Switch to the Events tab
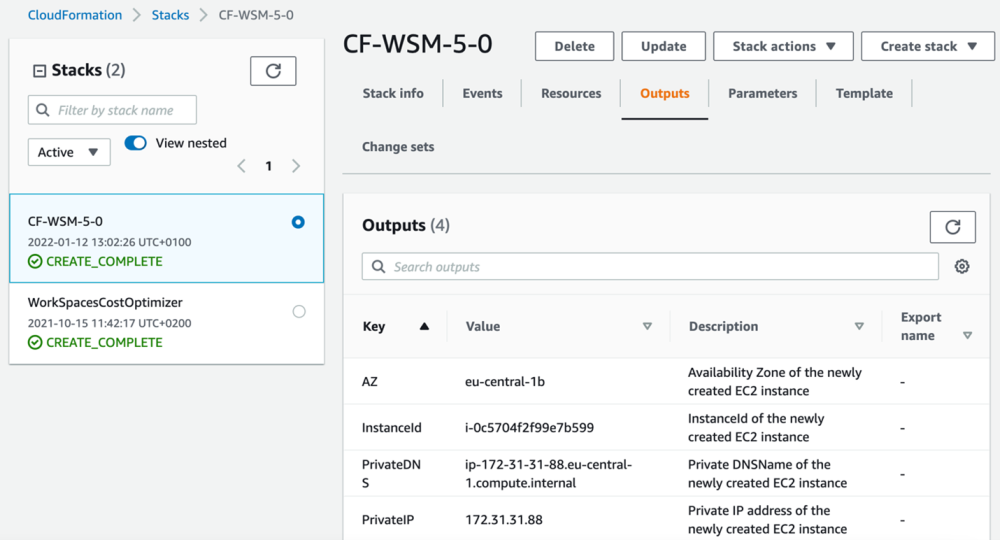Viewport: 1000px width, 540px height. click(482, 93)
